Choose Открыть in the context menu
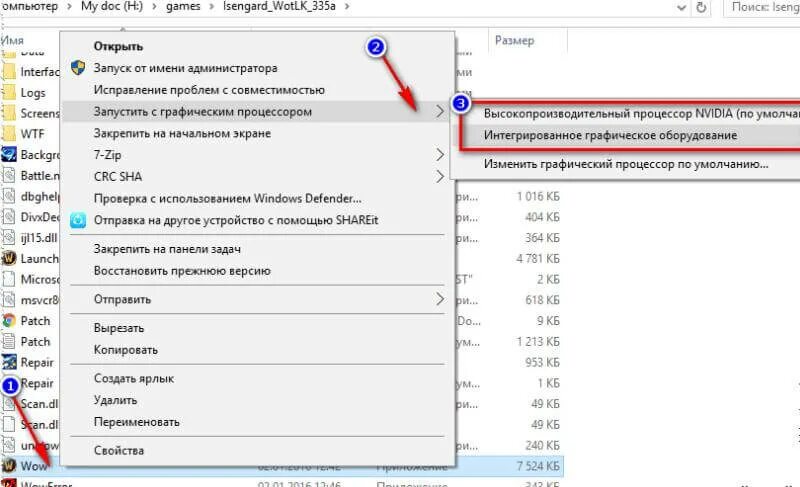This screenshot has height=487, width=800. [118, 46]
